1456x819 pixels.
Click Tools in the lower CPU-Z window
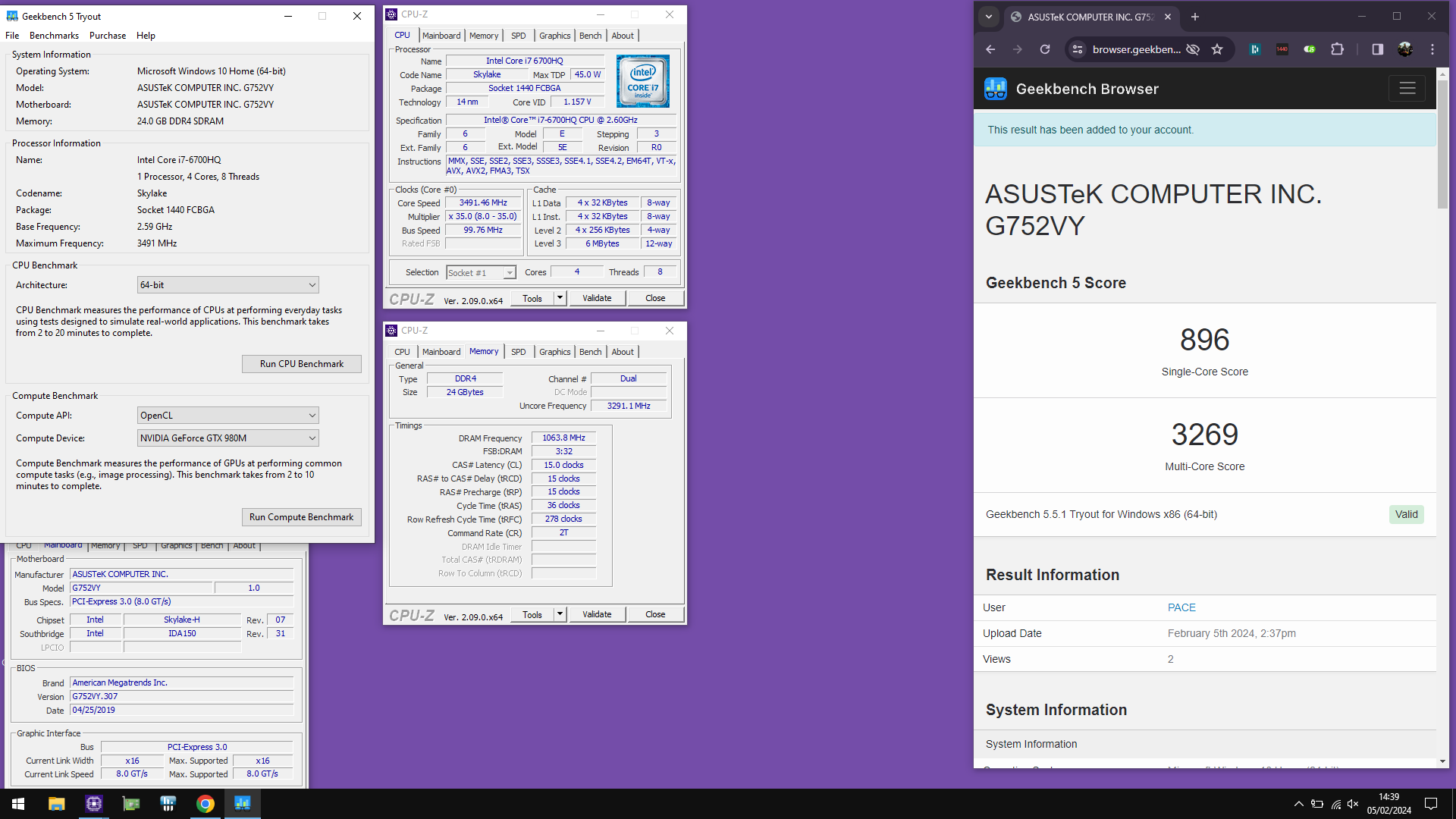pos(532,614)
